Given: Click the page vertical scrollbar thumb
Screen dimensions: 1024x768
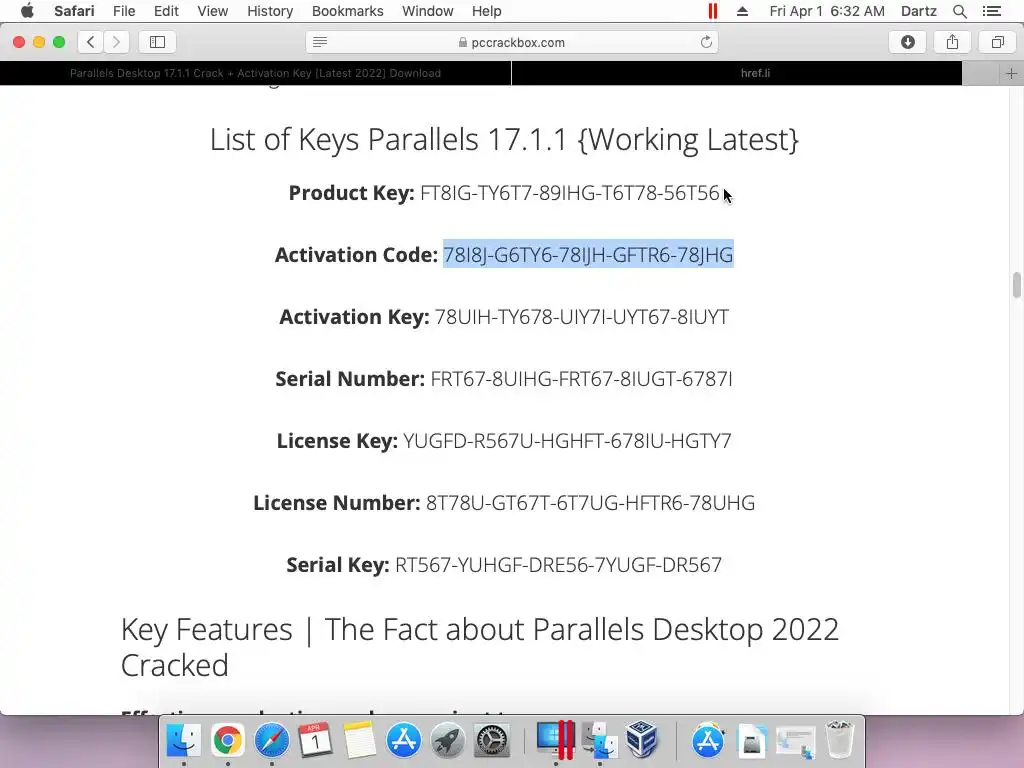Looking at the screenshot, I should pos(1016,285).
